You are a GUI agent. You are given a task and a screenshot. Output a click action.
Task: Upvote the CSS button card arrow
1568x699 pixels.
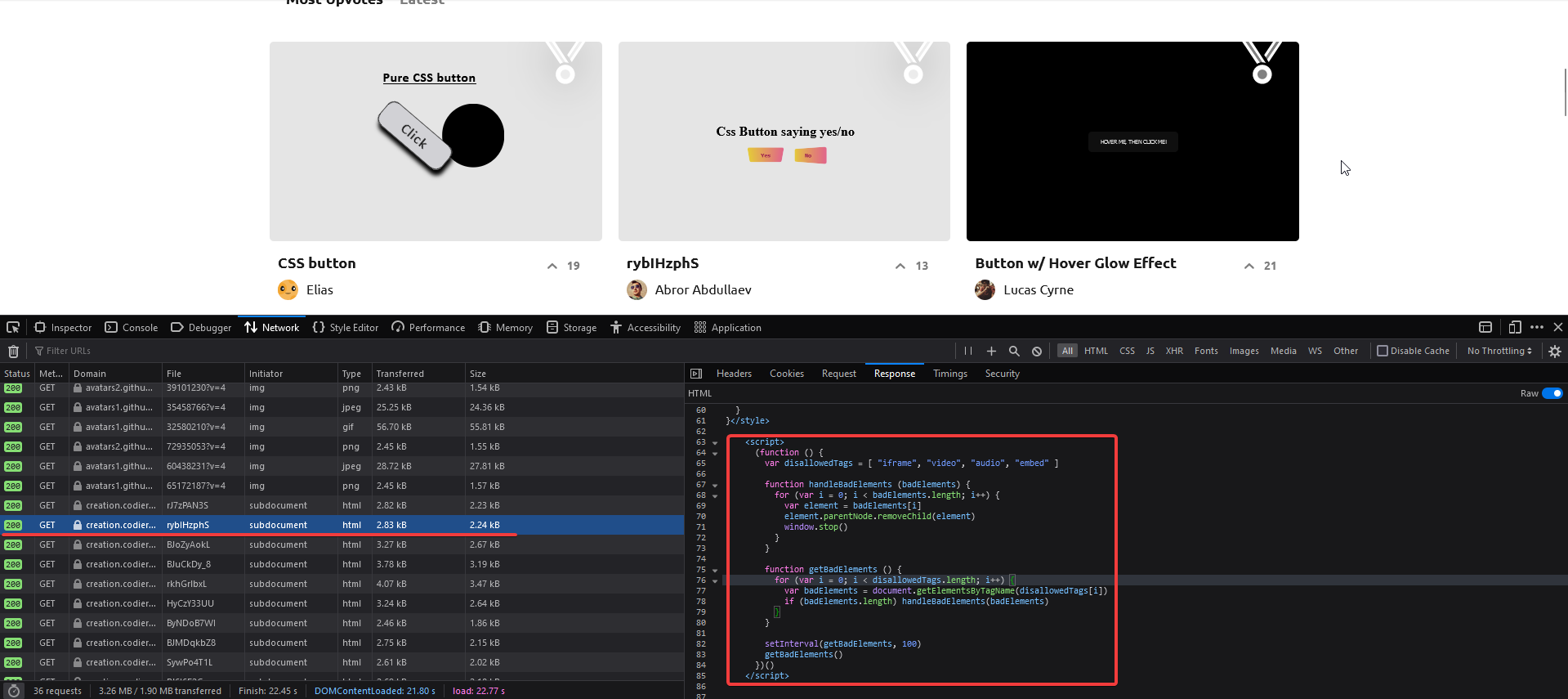pyautogui.click(x=552, y=266)
